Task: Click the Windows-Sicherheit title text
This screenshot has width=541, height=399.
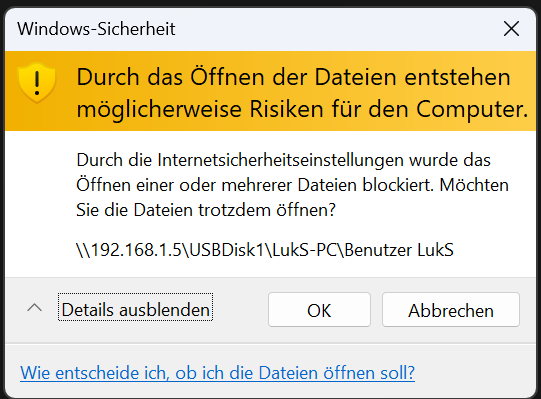Action: coord(96,29)
